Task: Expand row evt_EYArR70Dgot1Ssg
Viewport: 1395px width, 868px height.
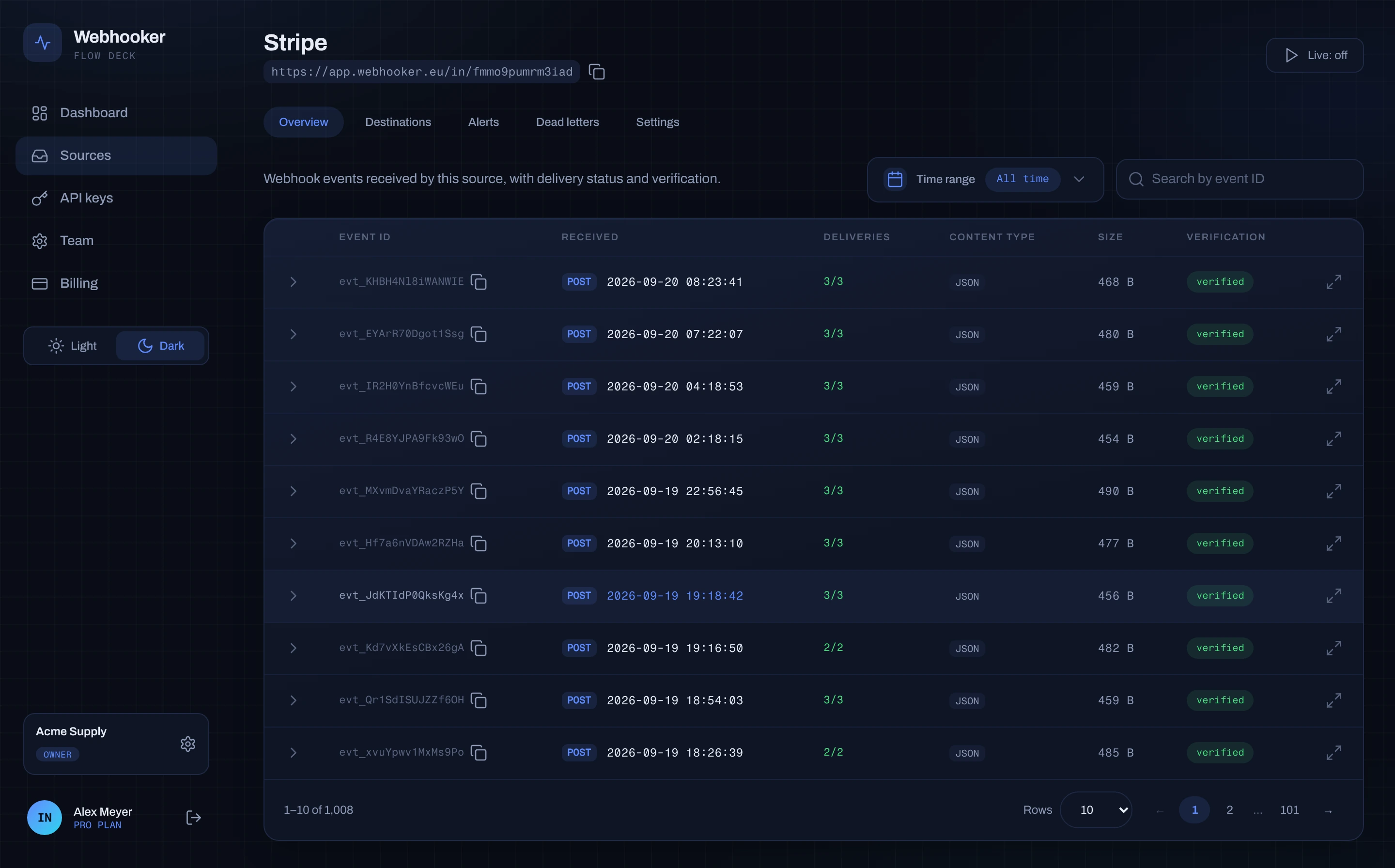Action: [294, 334]
